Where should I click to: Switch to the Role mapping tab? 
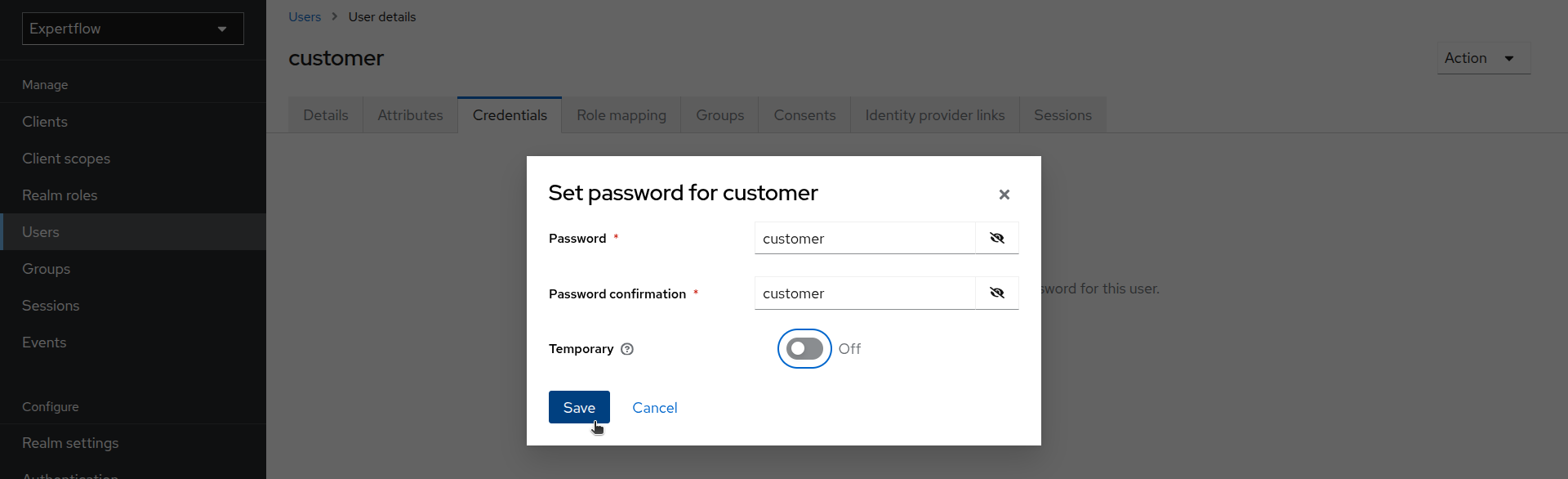coord(621,115)
